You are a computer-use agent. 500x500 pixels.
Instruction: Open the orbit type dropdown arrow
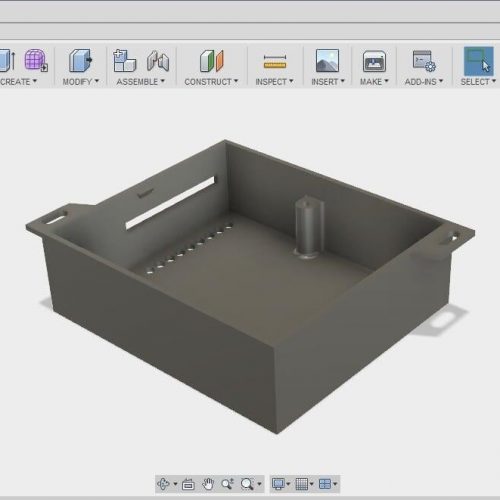point(175,484)
